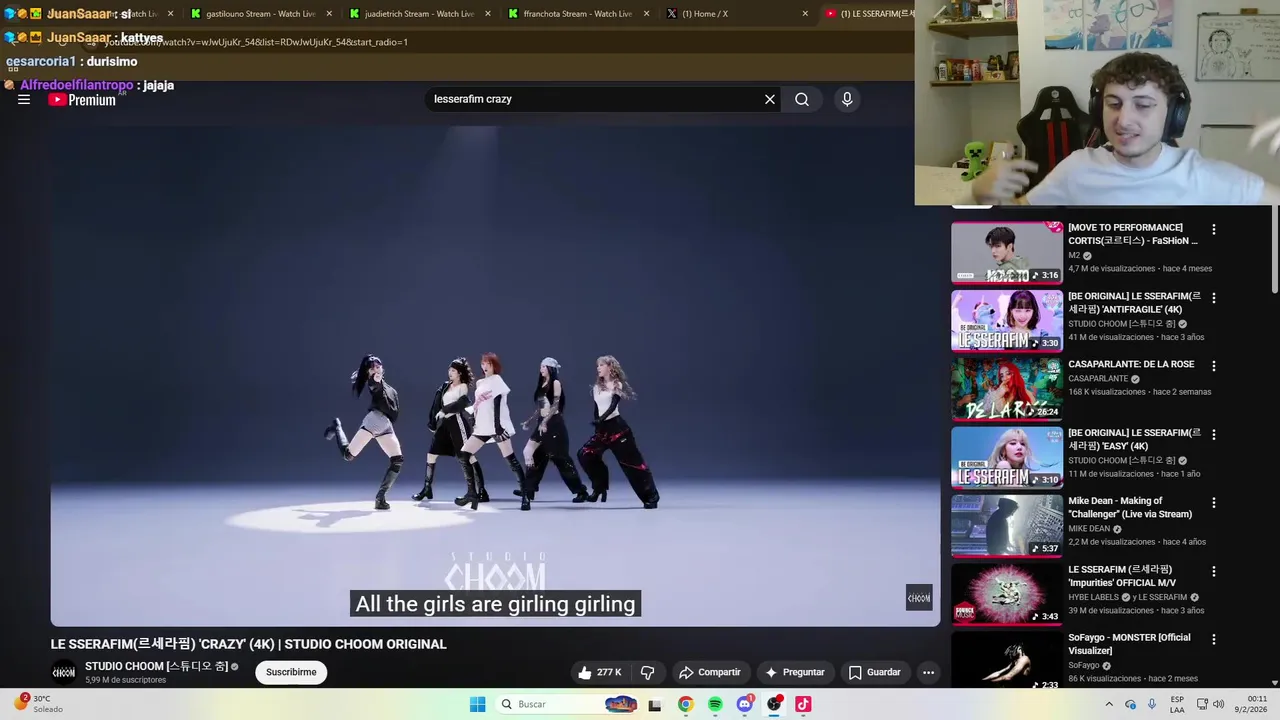Viewport: 1280px width, 720px height.
Task: Open Discord from the taskbar
Action: (x=745, y=704)
